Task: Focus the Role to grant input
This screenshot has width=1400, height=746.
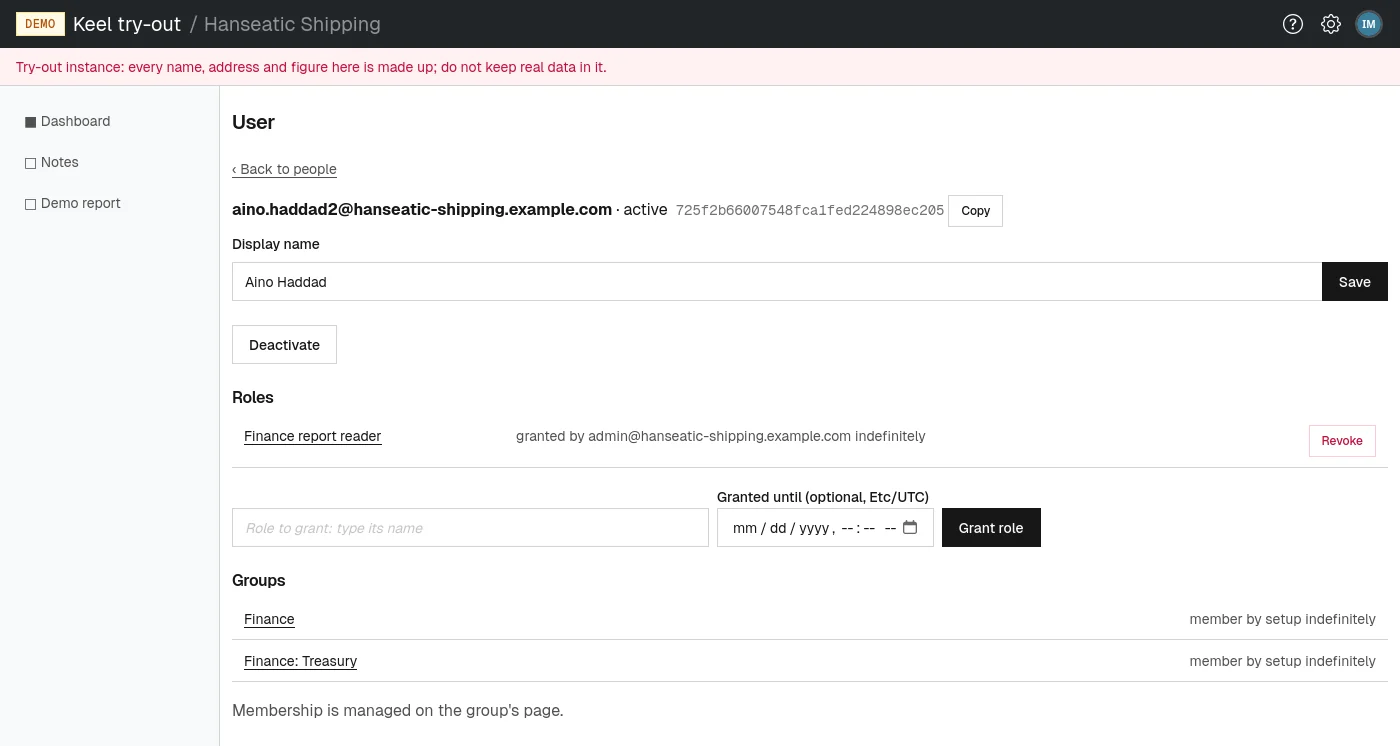Action: [470, 528]
